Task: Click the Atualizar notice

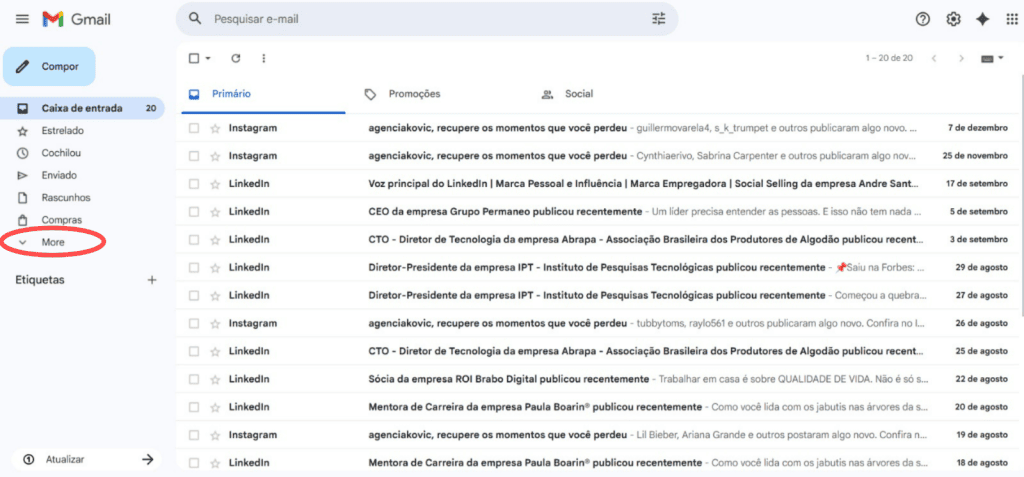Action: click(86, 459)
